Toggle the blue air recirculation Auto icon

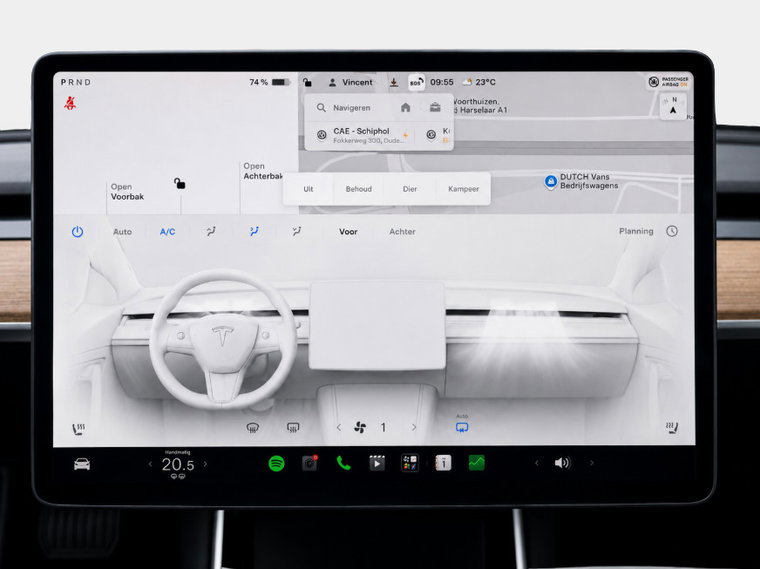tap(462, 427)
